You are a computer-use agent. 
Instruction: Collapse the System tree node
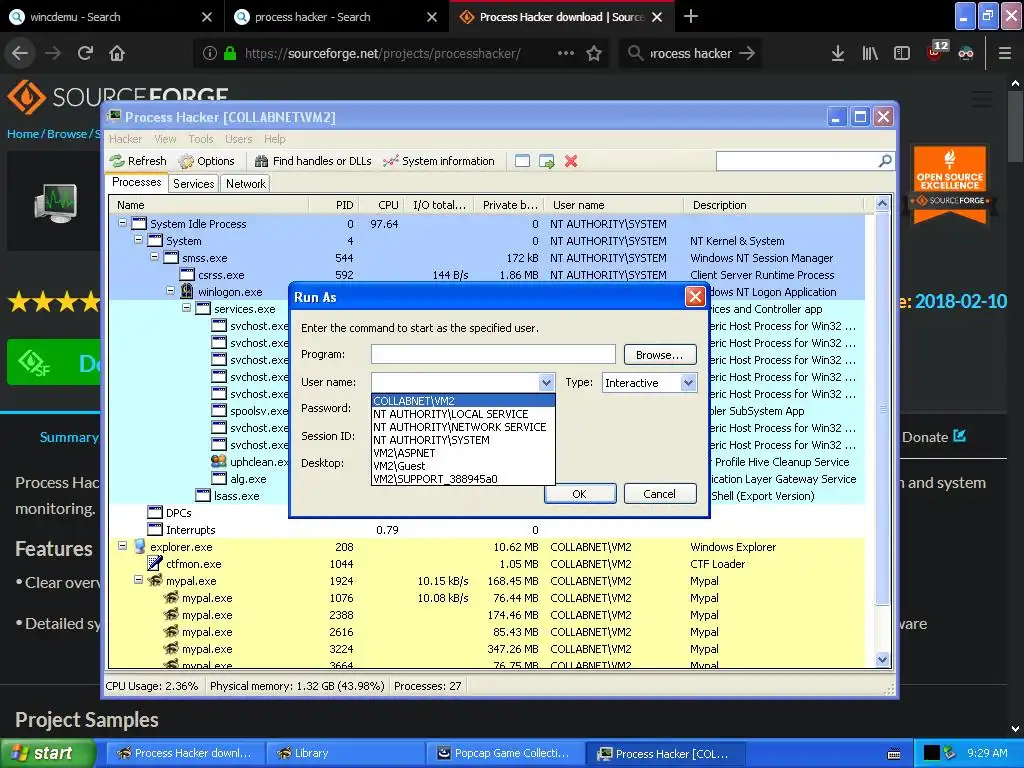click(x=138, y=240)
